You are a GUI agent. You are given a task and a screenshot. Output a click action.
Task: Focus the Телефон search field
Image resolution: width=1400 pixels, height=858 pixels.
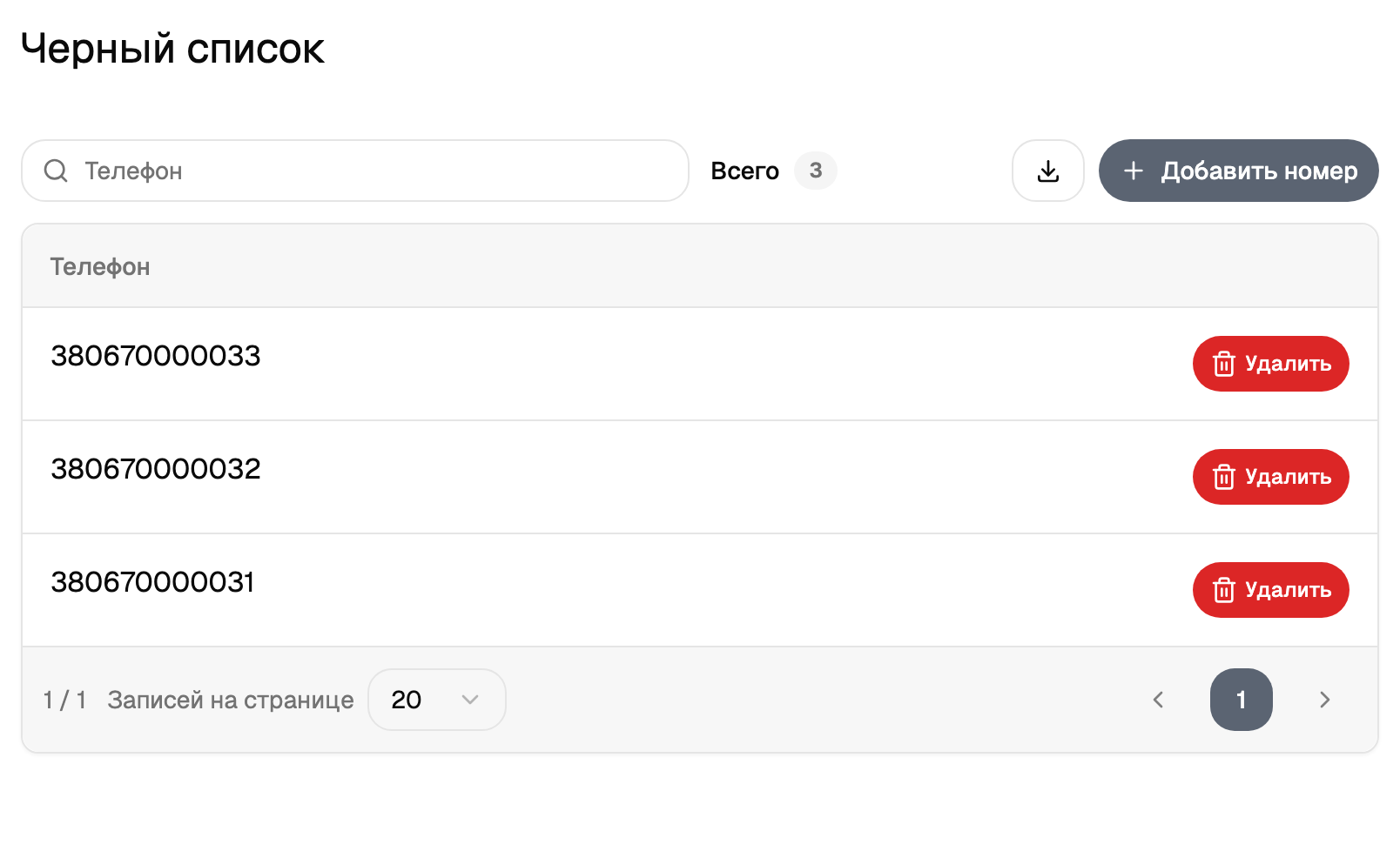tap(355, 171)
